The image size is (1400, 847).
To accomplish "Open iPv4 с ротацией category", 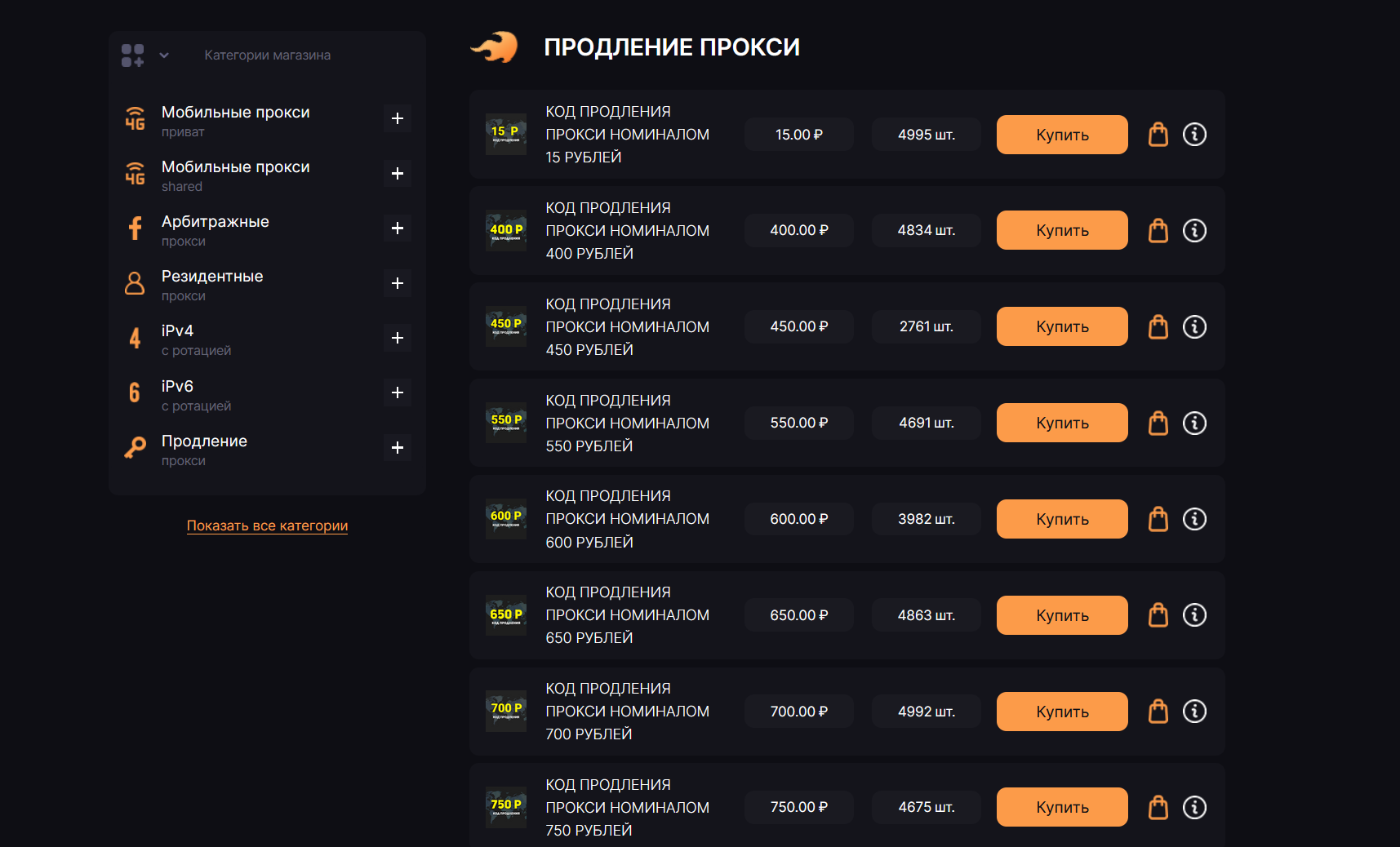I will 196,339.
